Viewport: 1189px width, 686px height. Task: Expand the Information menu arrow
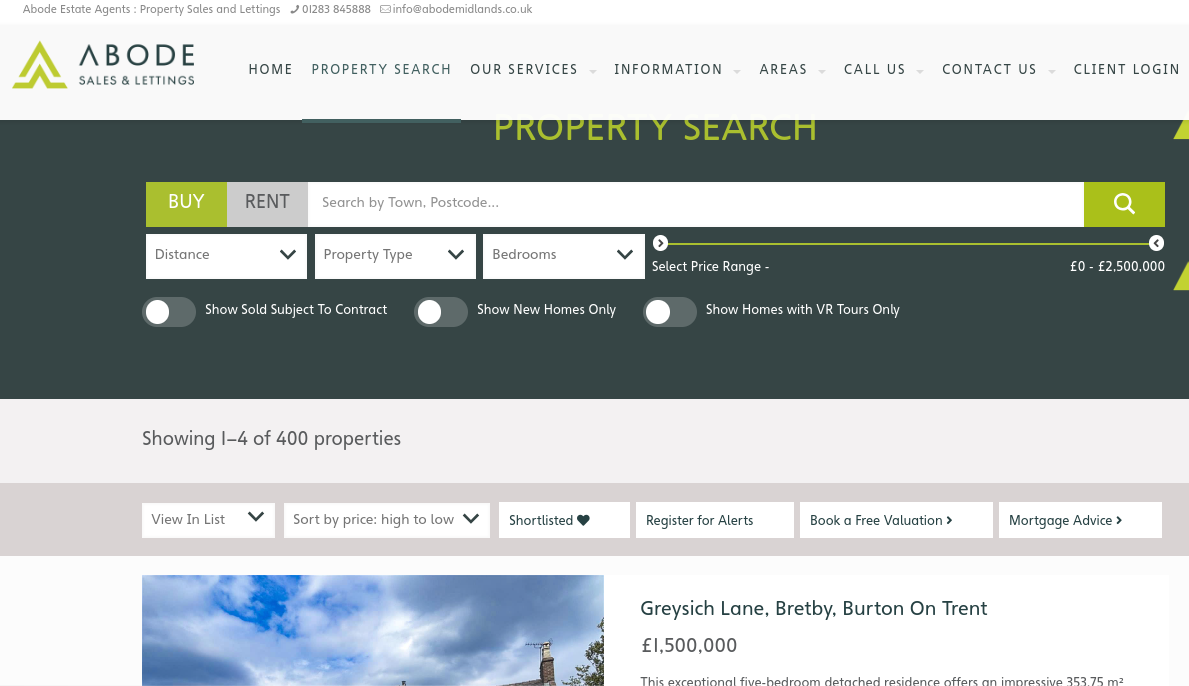[737, 71]
